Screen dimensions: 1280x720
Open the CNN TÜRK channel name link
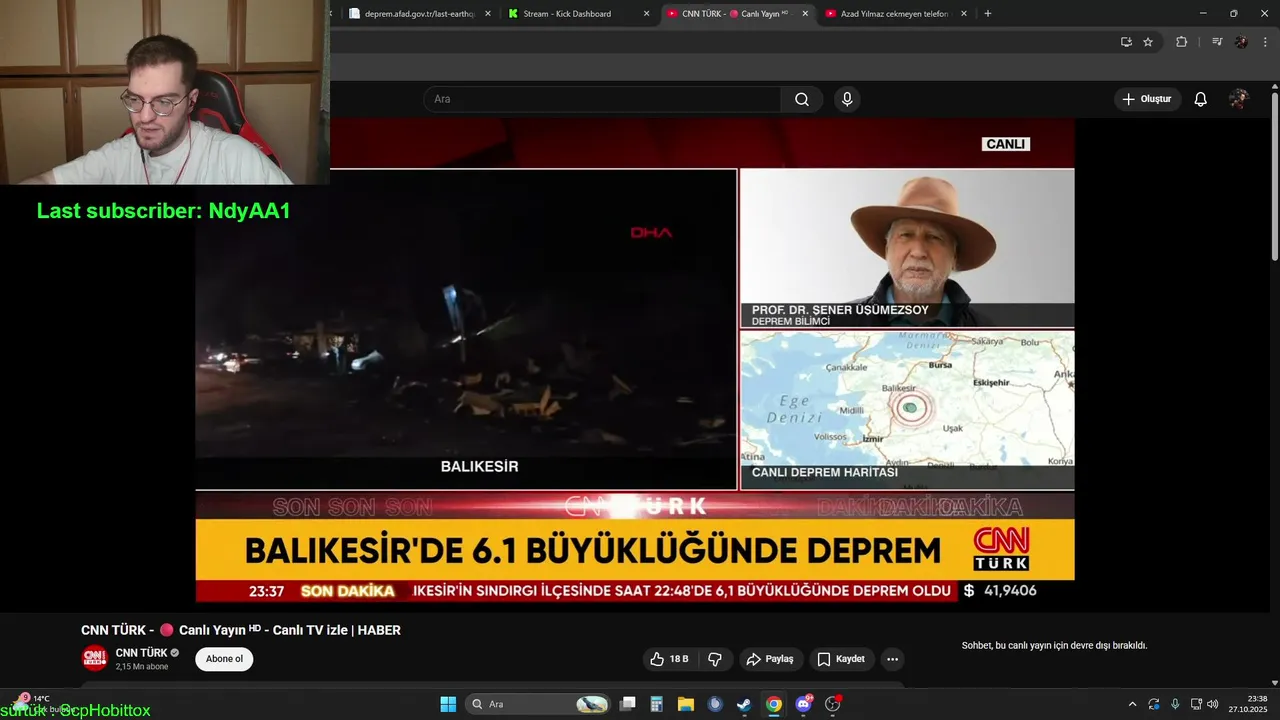coord(141,653)
